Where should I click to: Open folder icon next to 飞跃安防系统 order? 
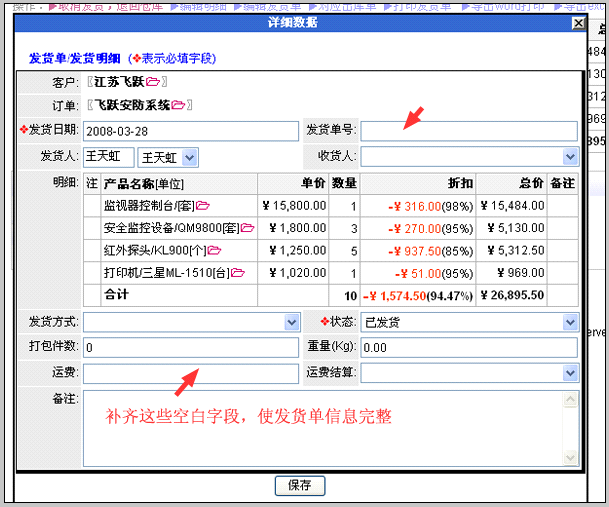178,105
